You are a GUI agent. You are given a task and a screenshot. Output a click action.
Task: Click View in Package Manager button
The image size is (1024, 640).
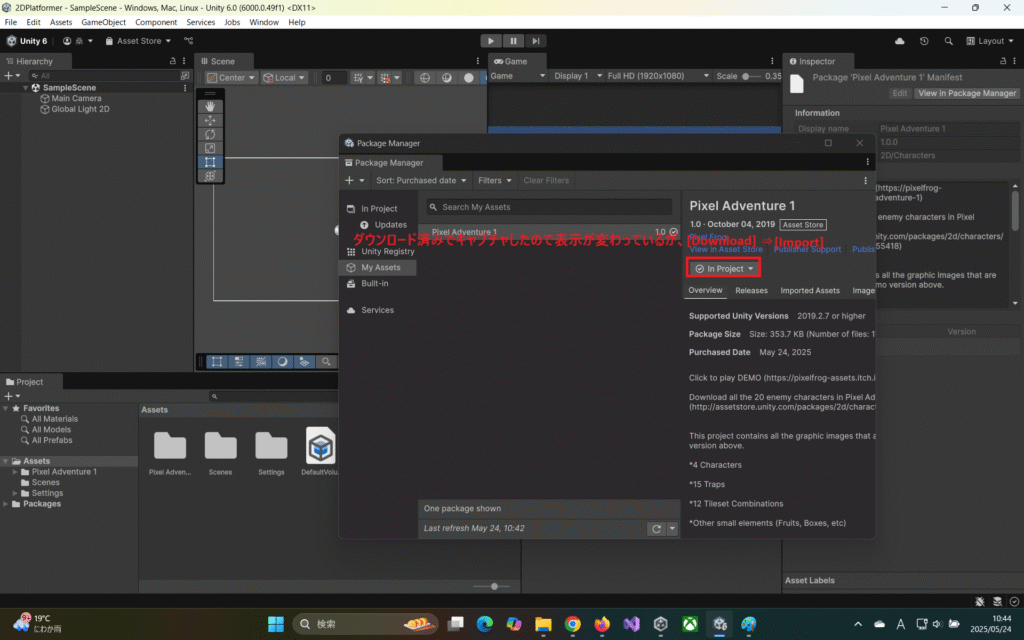click(966, 93)
